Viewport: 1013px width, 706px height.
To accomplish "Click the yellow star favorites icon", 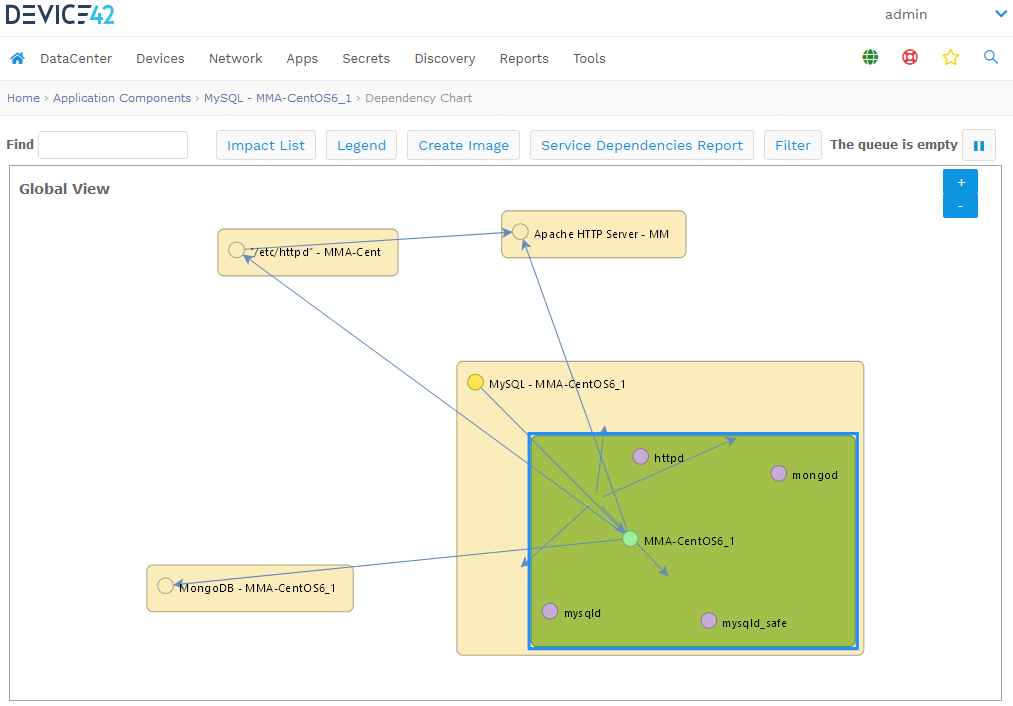I will pos(950,57).
